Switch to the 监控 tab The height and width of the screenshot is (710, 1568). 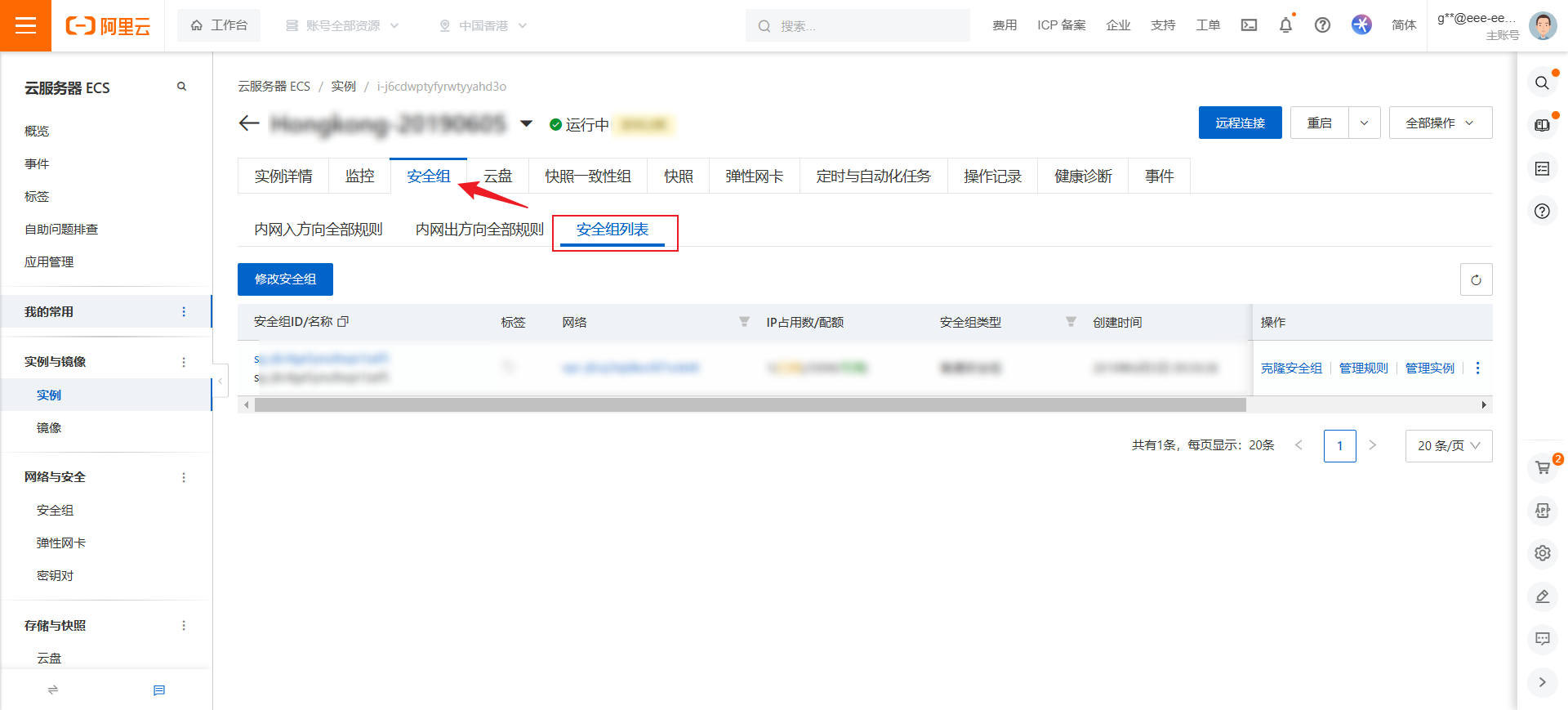pos(359,176)
